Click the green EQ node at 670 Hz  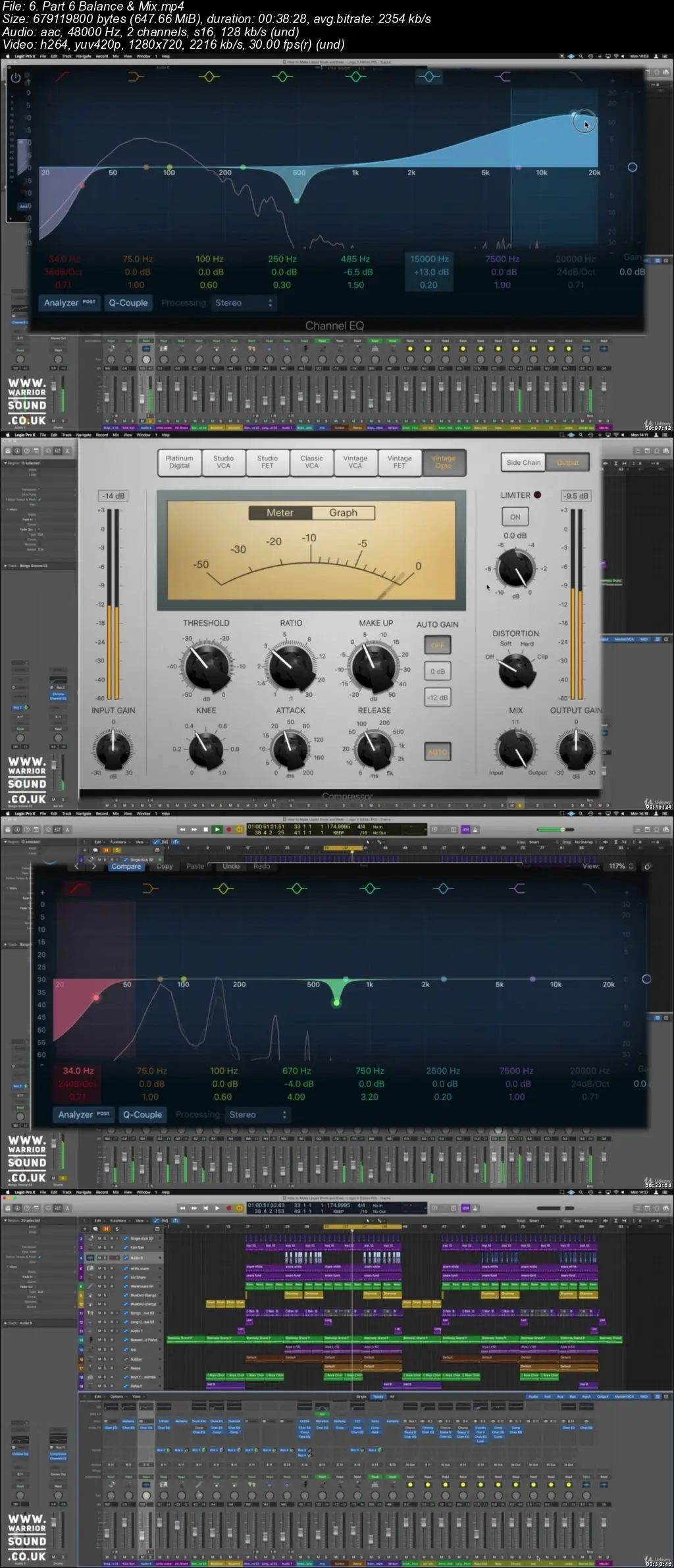[x=336, y=1003]
